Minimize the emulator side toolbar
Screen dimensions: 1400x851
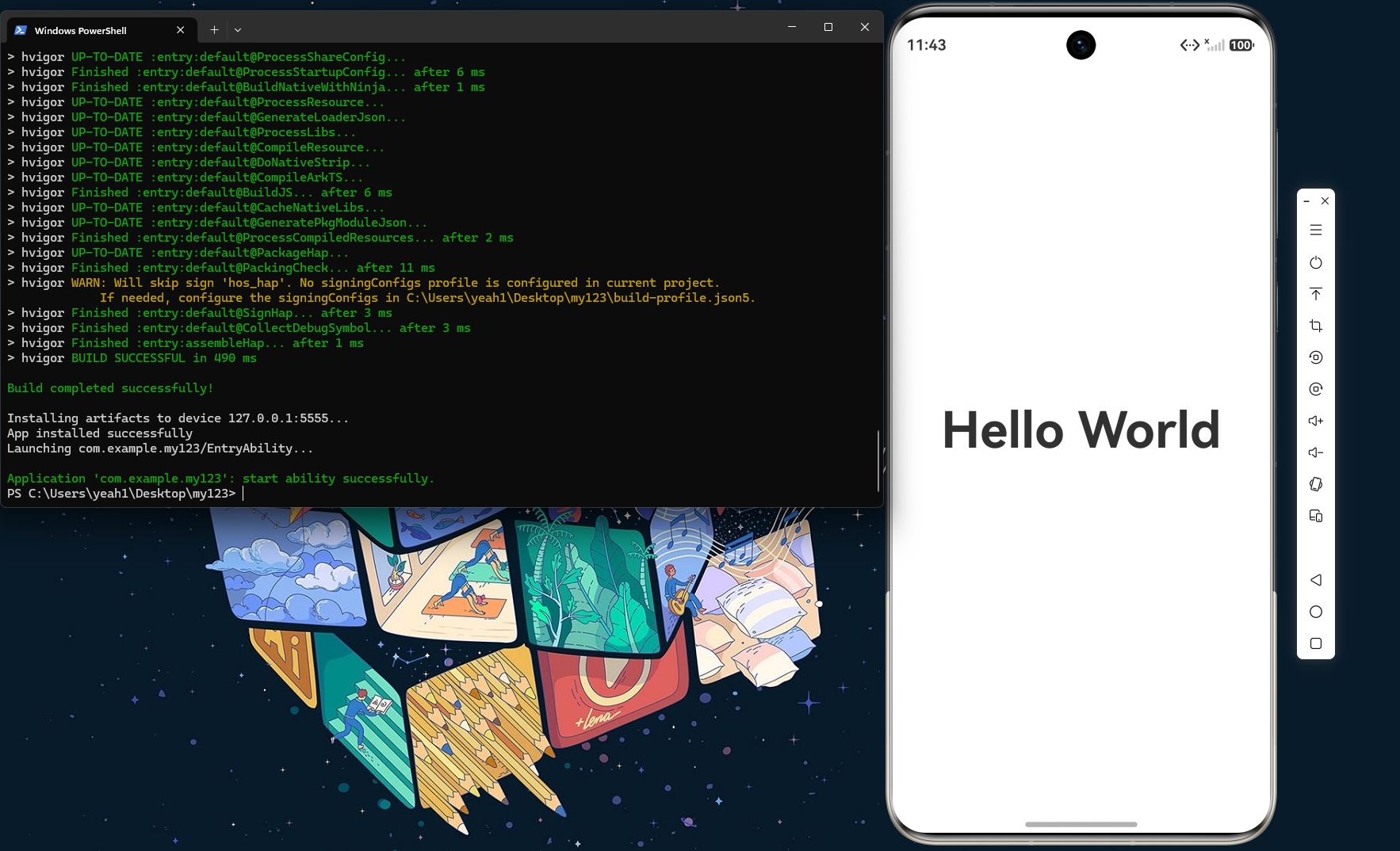[x=1306, y=201]
